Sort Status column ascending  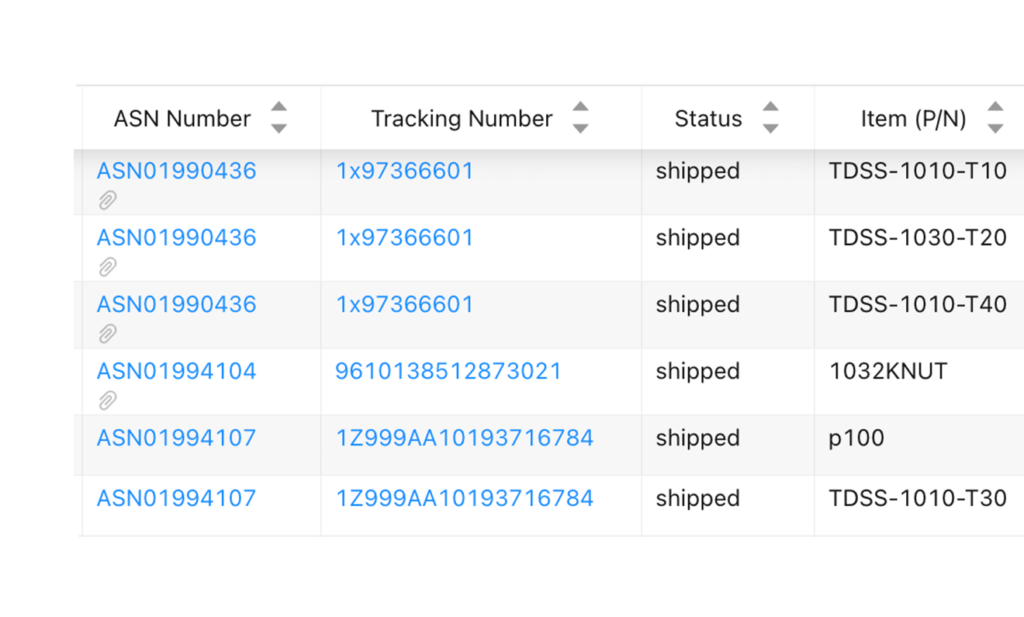click(770, 108)
